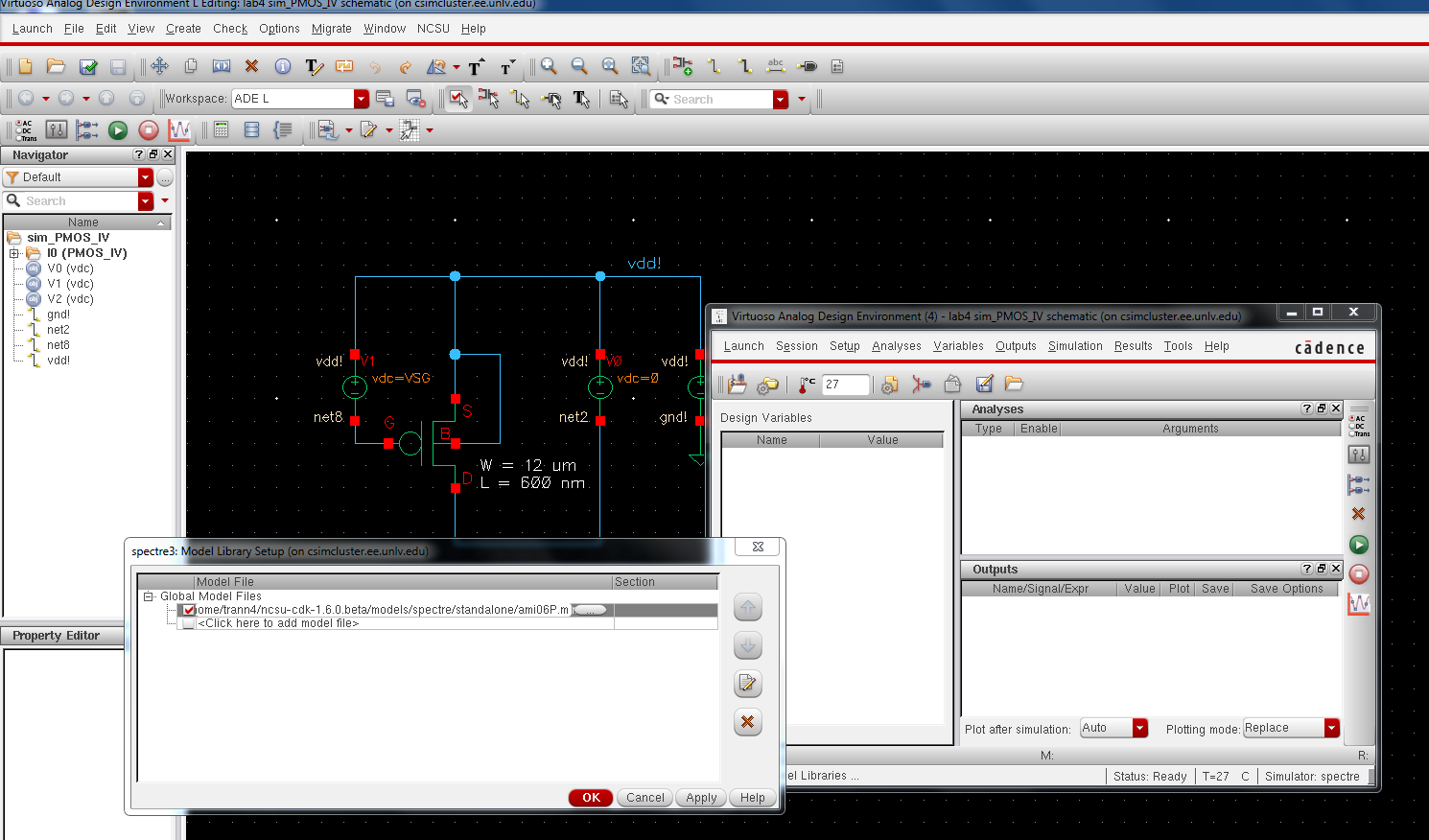Select V0 (vdc) in Navigator tree
This screenshot has height=840, width=1429.
[x=70, y=268]
